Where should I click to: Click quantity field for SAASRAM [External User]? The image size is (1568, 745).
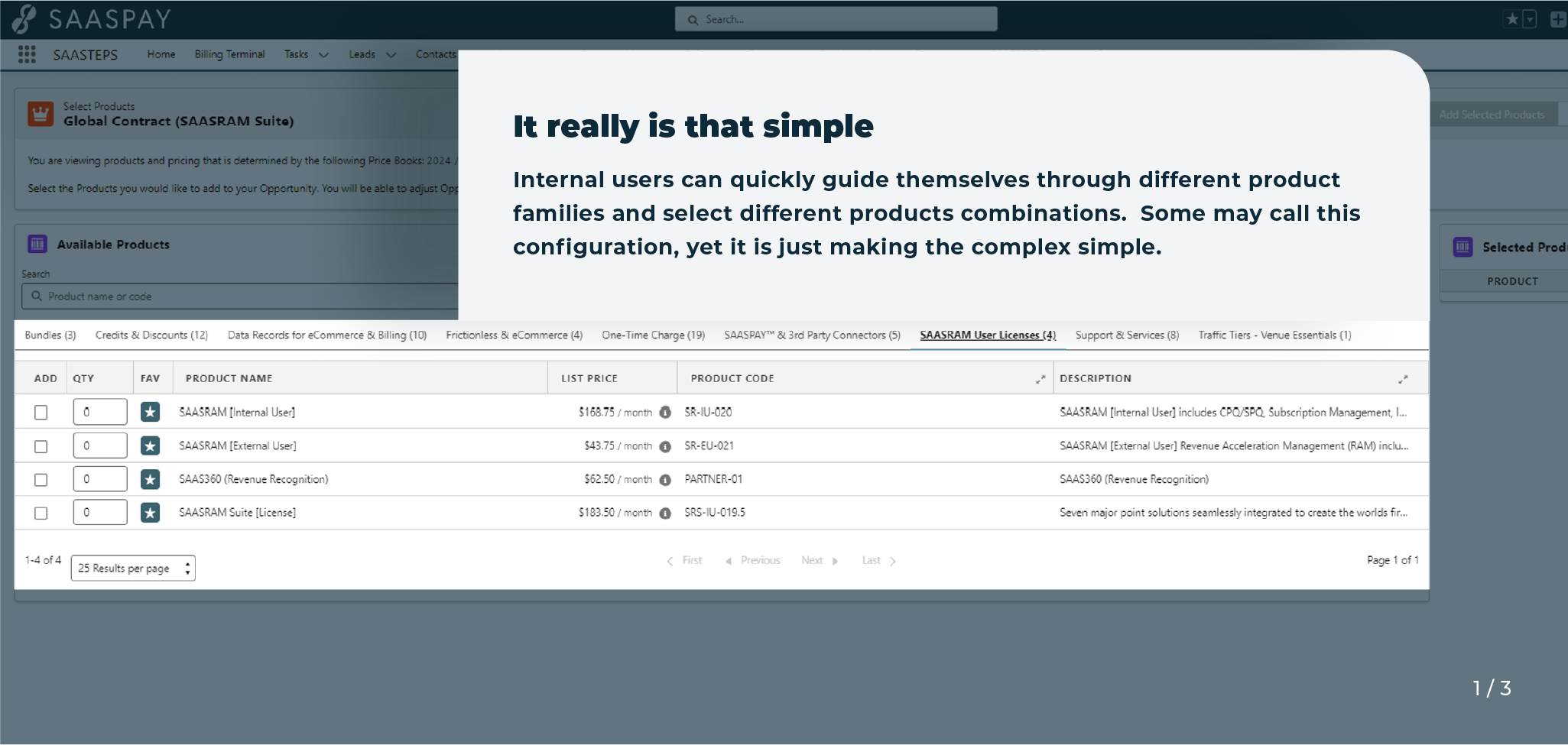100,445
